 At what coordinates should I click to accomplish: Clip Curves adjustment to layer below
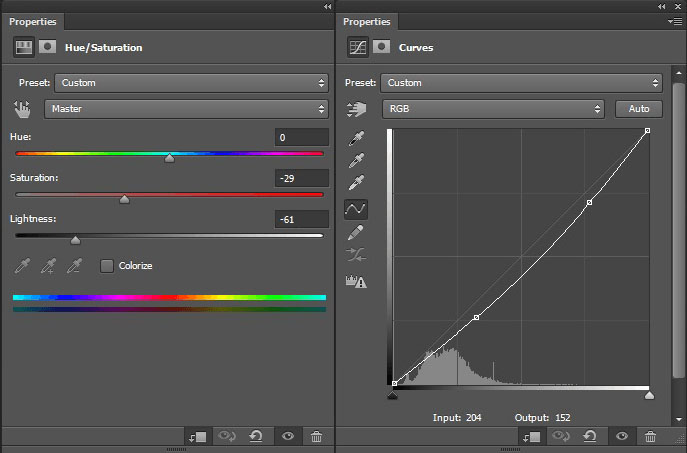(x=532, y=436)
